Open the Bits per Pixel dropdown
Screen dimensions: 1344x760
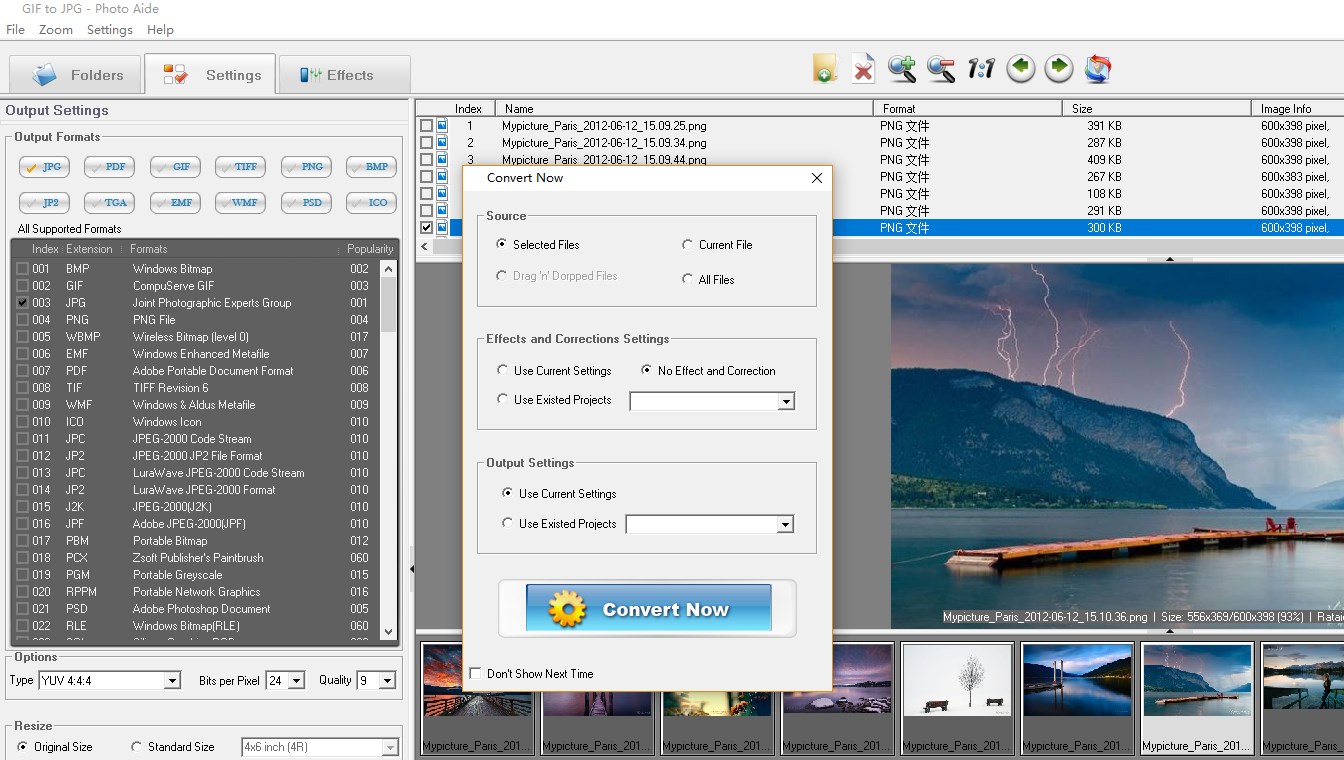(296, 681)
